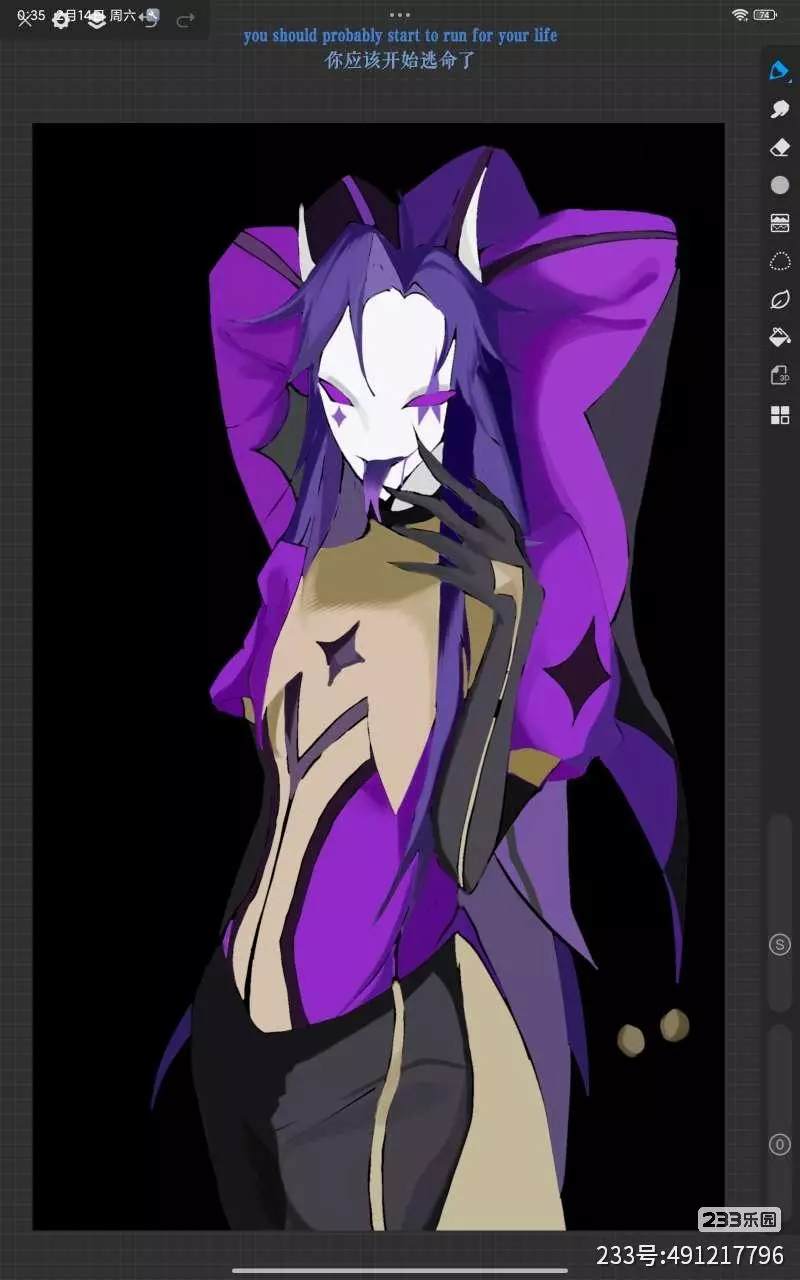The width and height of the screenshot is (800, 1280).
Task: Tap the artwork canvas with the purple jester
Action: 378,677
